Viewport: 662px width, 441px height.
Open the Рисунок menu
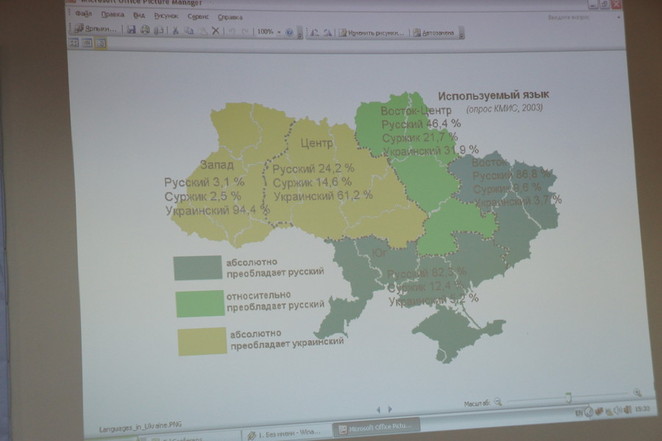pos(165,16)
